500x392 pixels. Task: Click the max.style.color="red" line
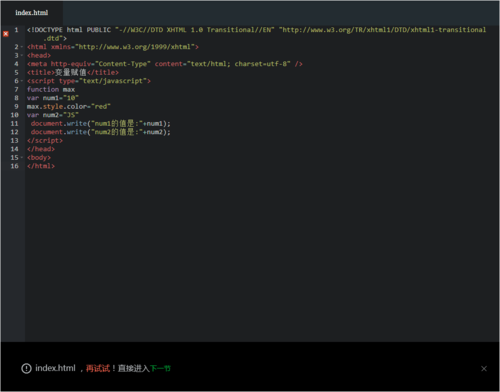[x=69, y=106]
